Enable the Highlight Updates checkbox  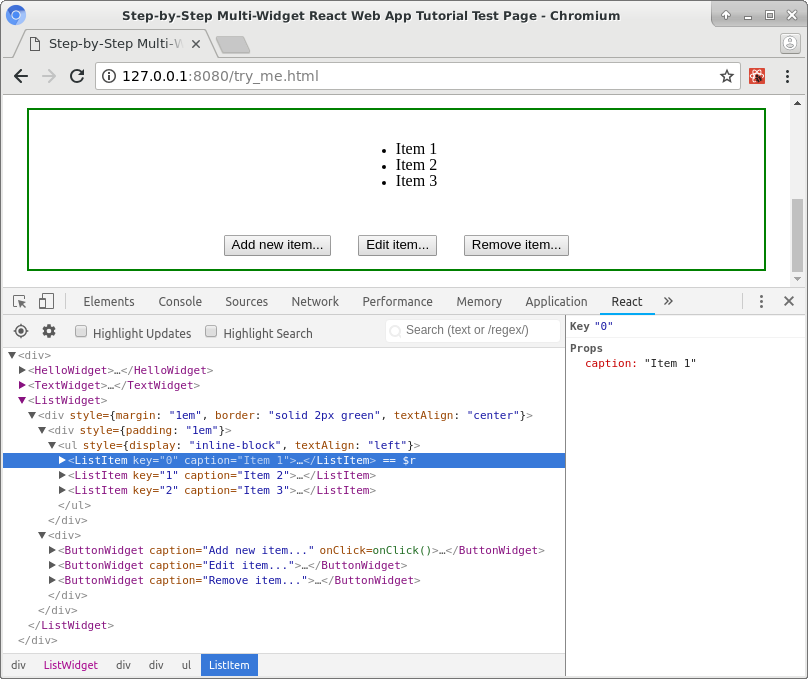[81, 331]
